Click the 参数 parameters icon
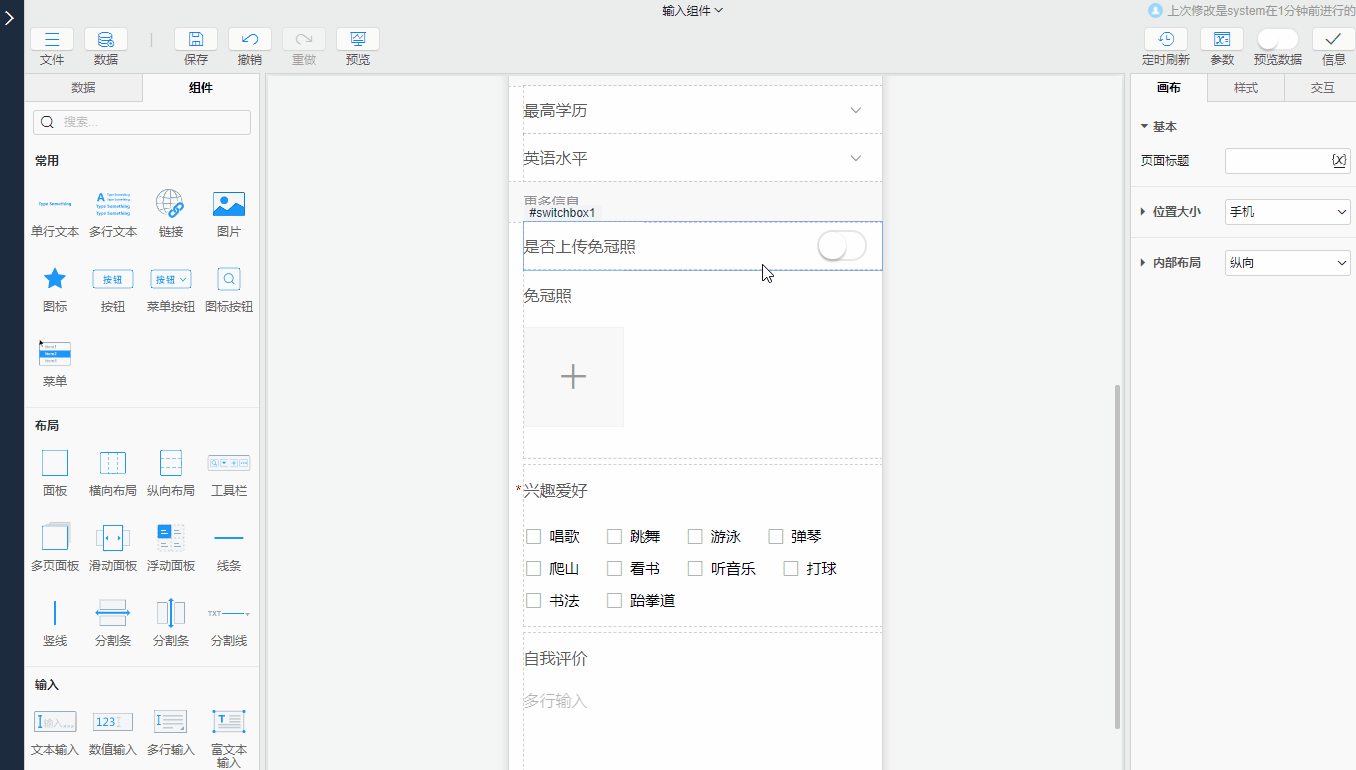Viewport: 1356px width, 770px height. (1221, 40)
